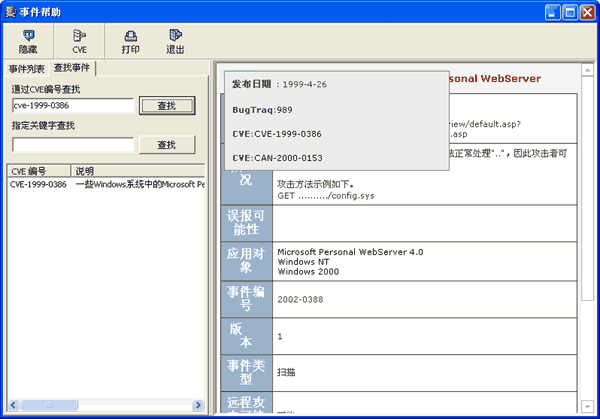The height and width of the screenshot is (419, 600).
Task: Focus the CVE number input containing cve-1999-0386
Action: [x=72, y=105]
